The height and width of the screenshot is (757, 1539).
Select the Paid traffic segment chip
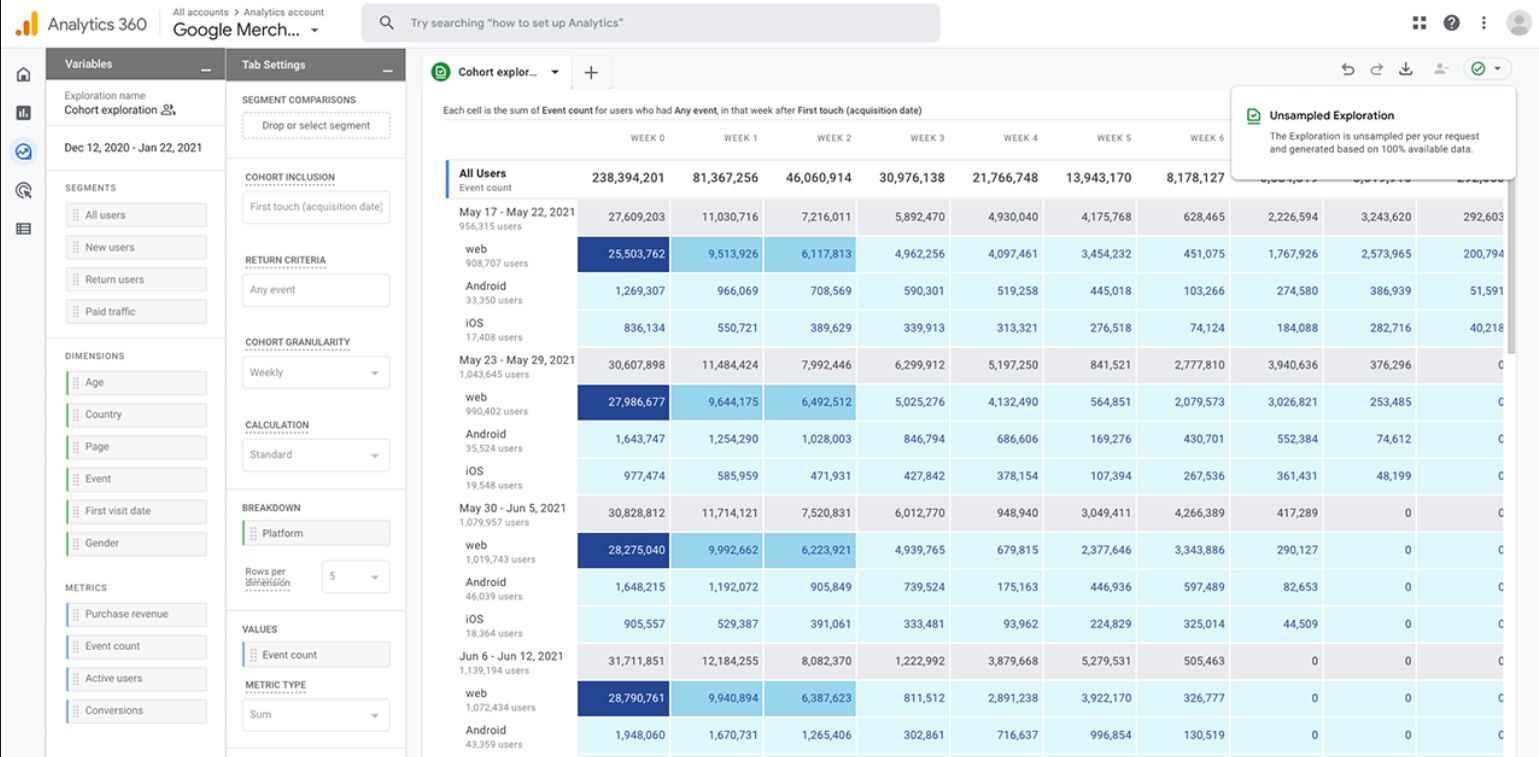136,311
